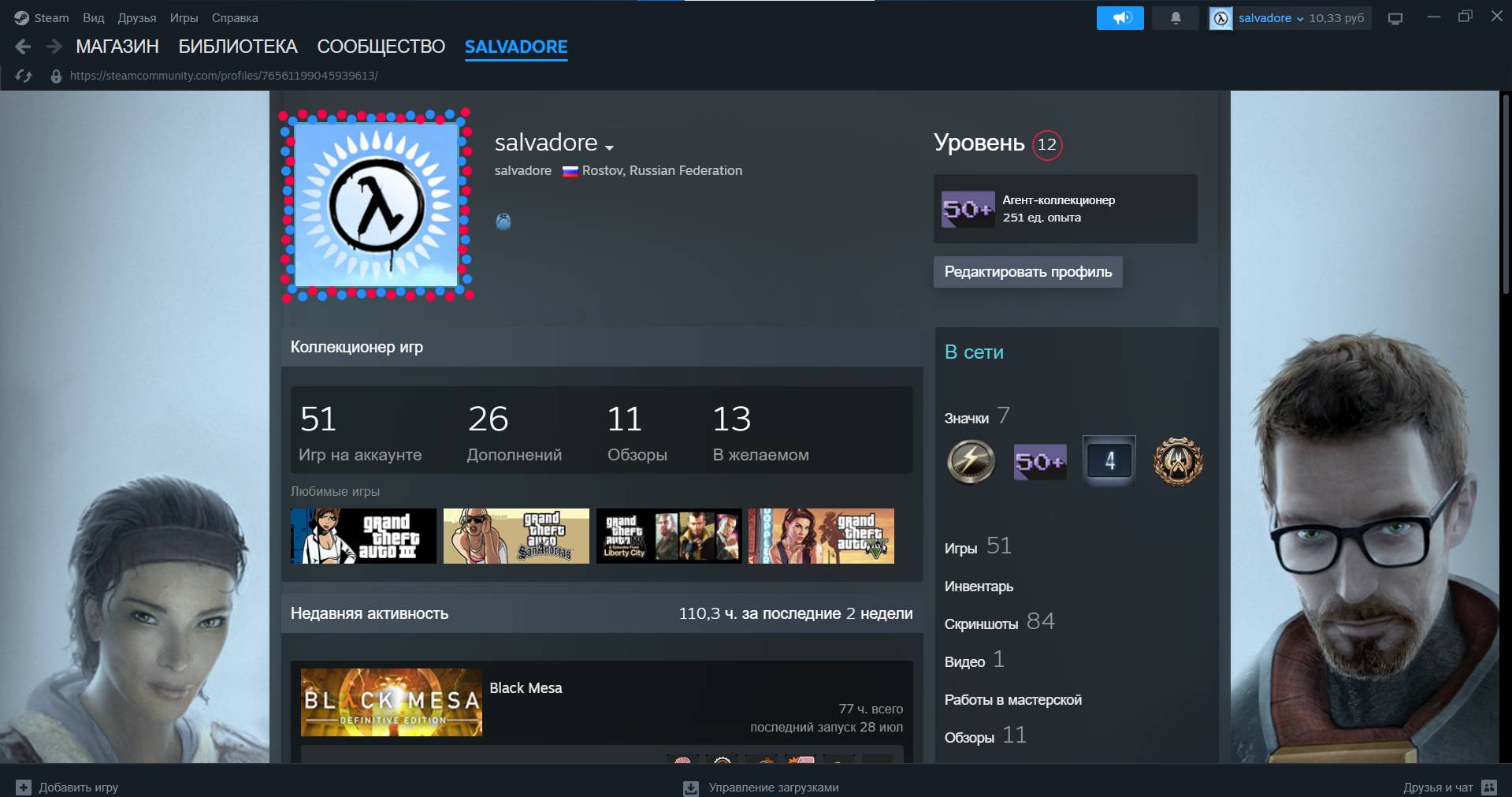Click Добавить игру at the bottom
This screenshot has height=797, width=1512.
point(79,787)
